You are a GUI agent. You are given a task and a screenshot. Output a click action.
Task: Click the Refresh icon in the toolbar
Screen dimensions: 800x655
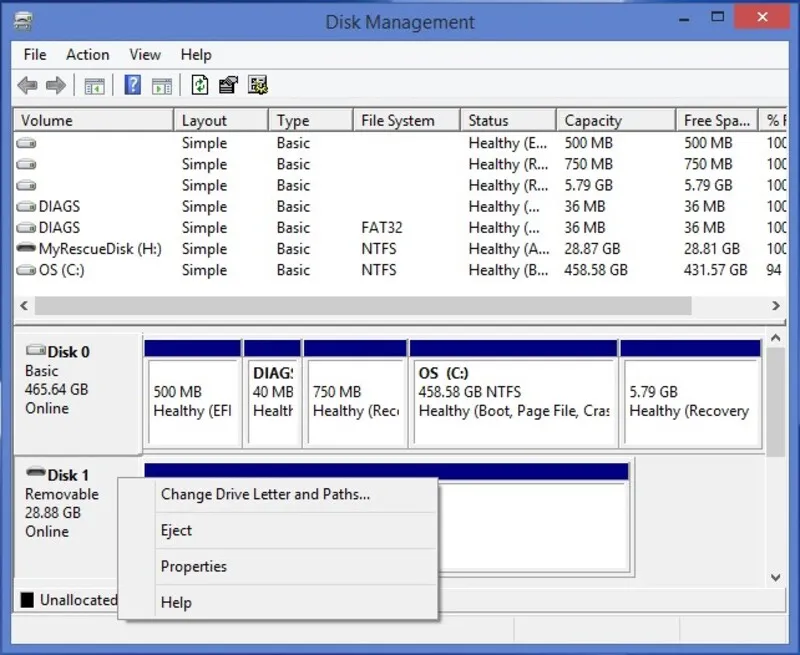(199, 85)
